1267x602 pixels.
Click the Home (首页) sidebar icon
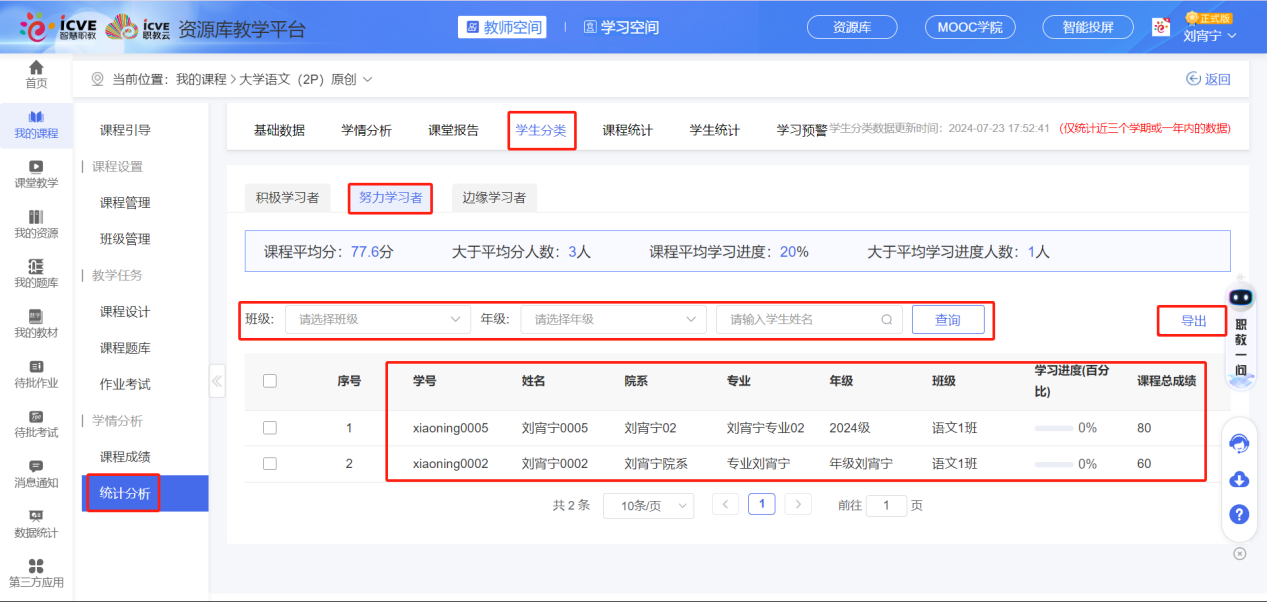point(36,68)
